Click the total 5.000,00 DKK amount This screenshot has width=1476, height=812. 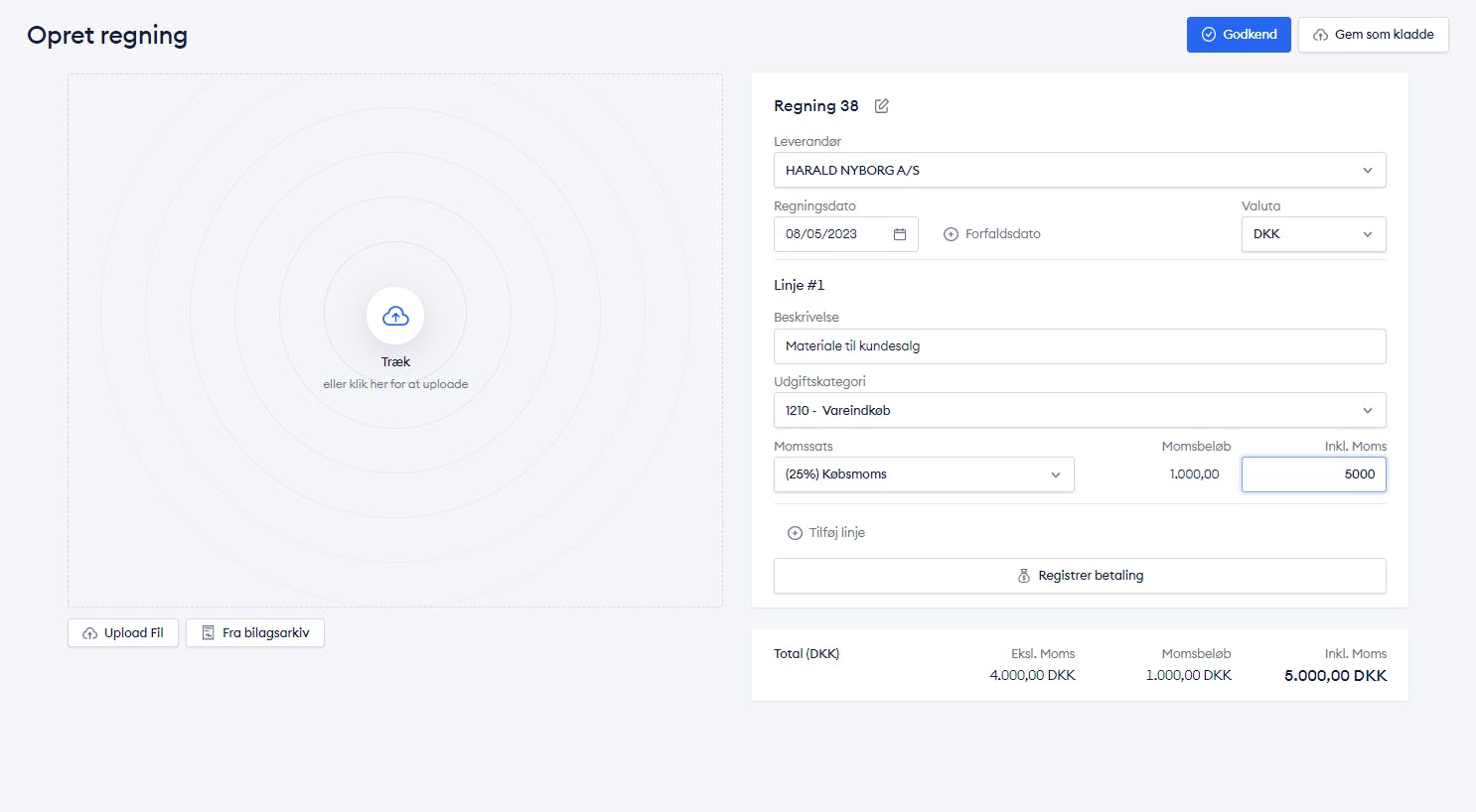point(1335,676)
